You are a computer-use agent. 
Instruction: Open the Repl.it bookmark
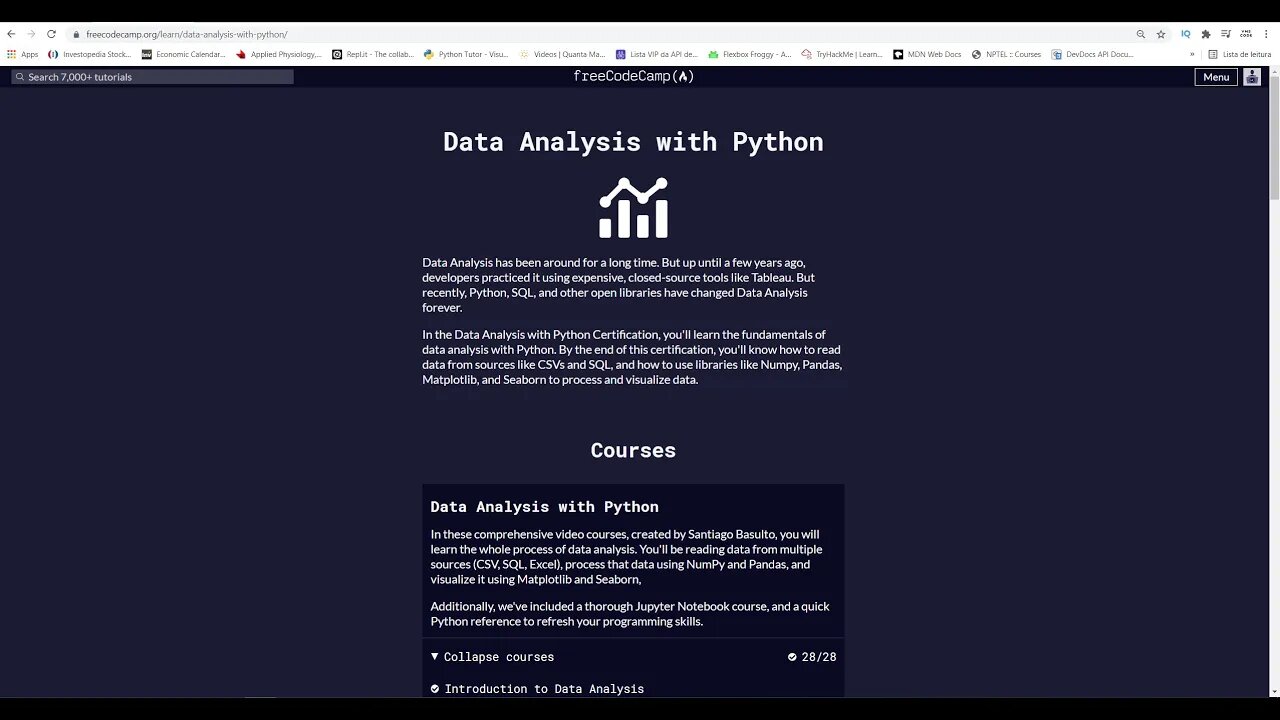(x=373, y=54)
